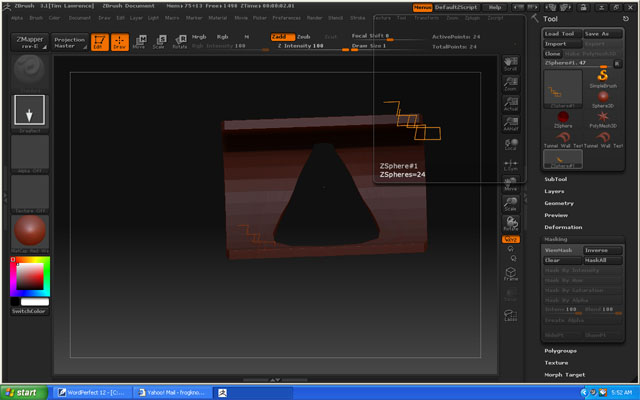Viewport: 640px width, 400px height.
Task: Expand the Preview section
Action: (x=556, y=215)
